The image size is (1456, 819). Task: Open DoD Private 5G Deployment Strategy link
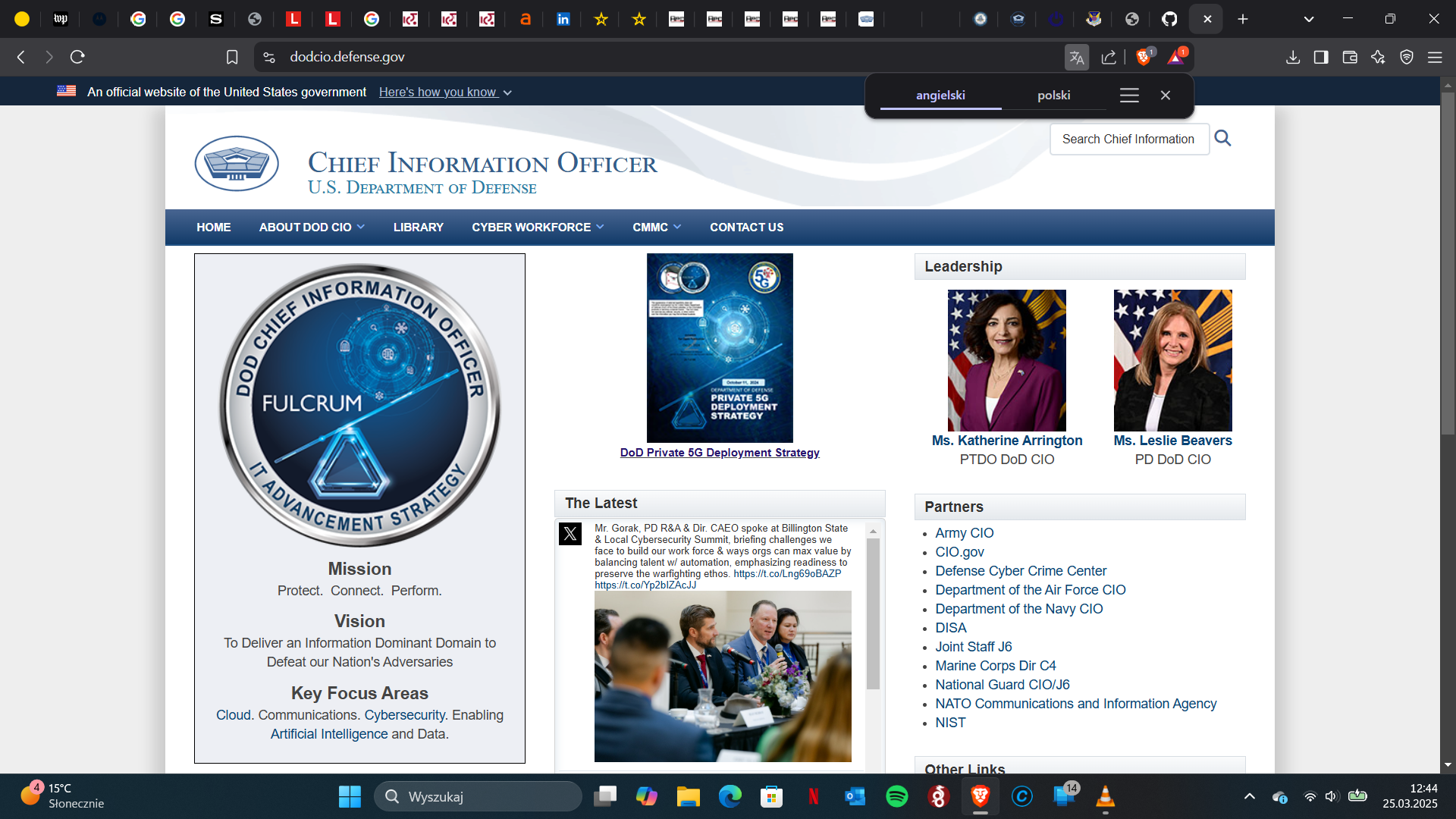(719, 453)
